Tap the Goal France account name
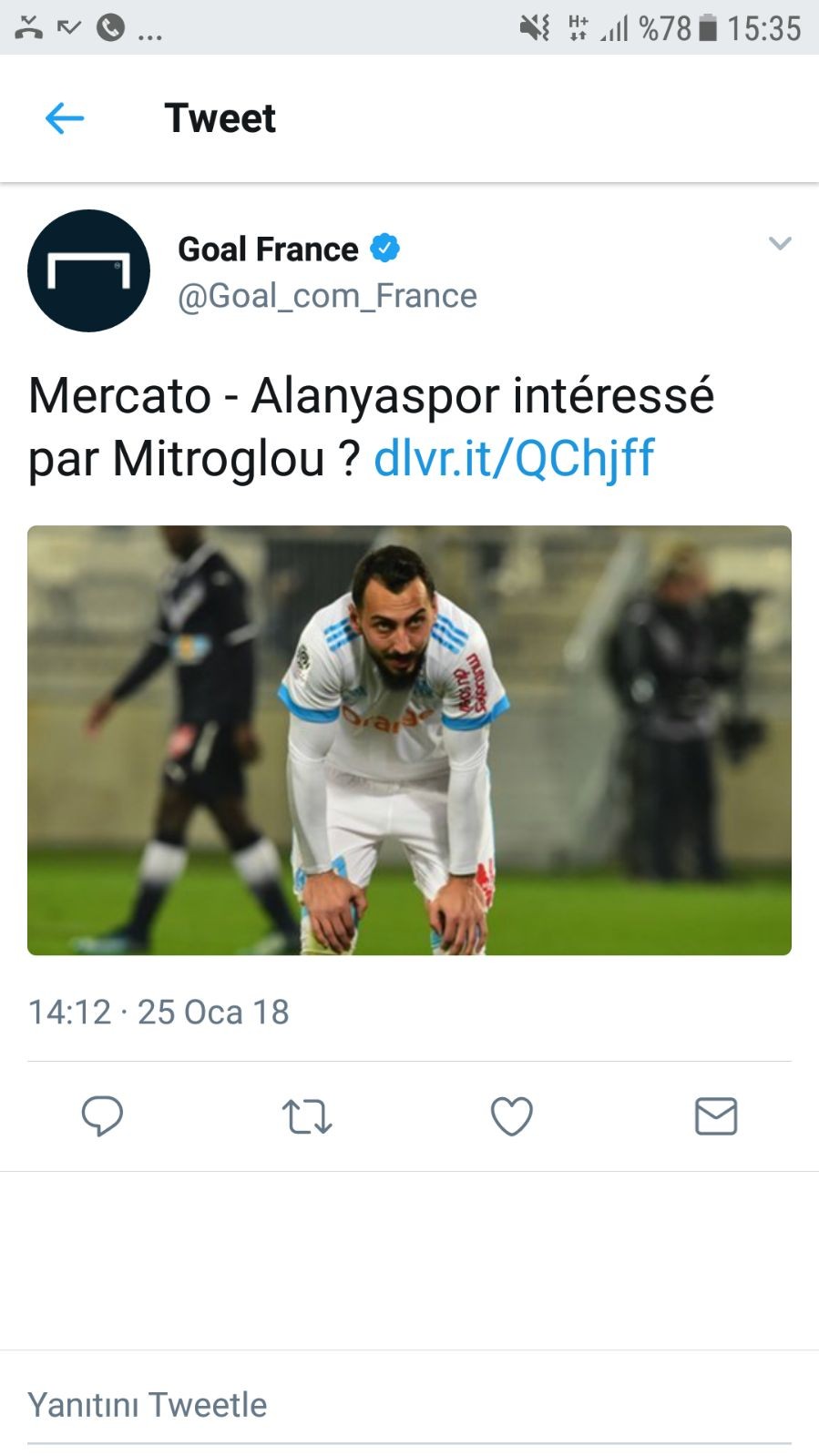The width and height of the screenshot is (819, 1456). pyautogui.click(x=268, y=249)
